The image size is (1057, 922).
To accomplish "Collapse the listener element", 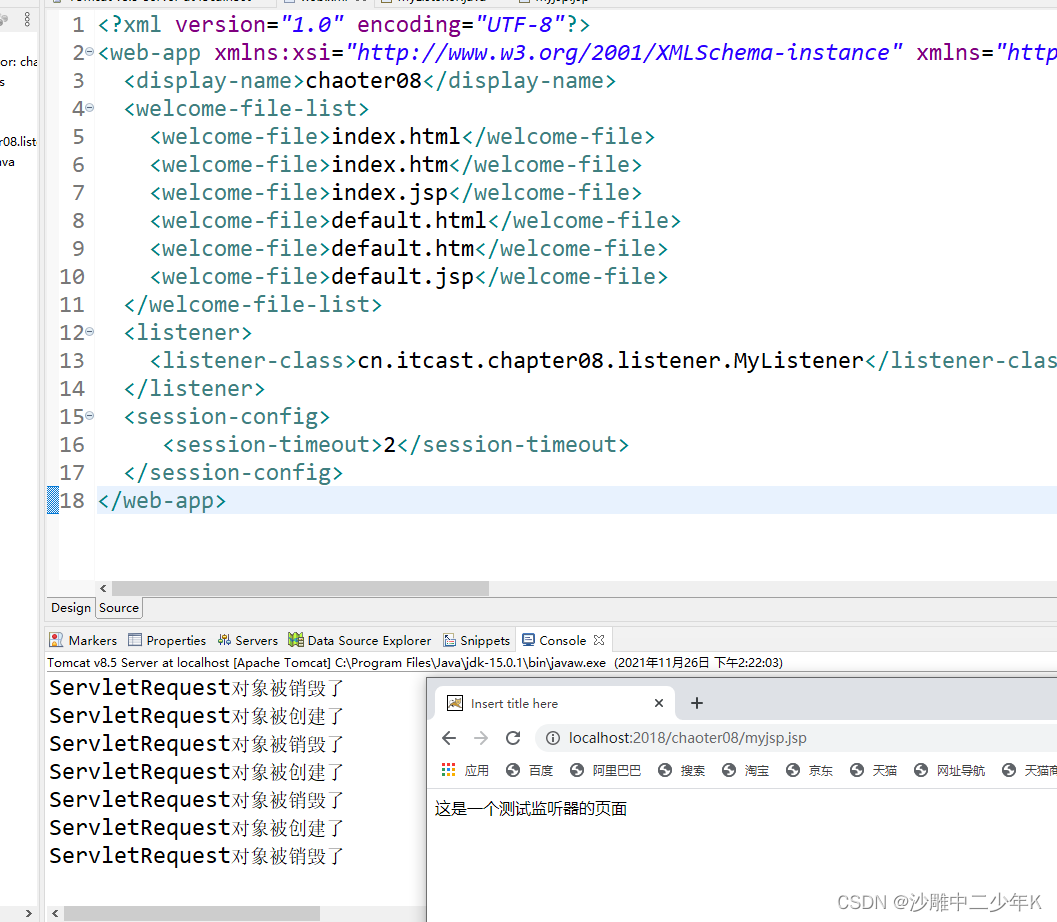I will [x=89, y=332].
